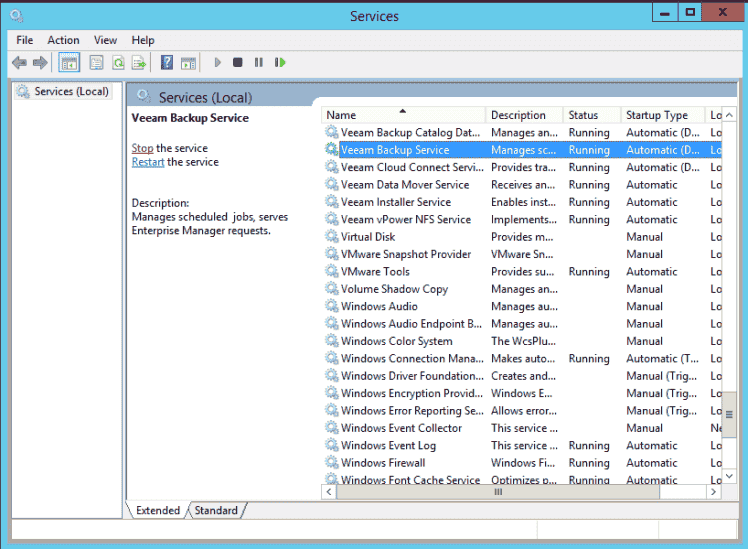Click the vertical scrollbar thumb
The image size is (748, 549).
point(729,414)
